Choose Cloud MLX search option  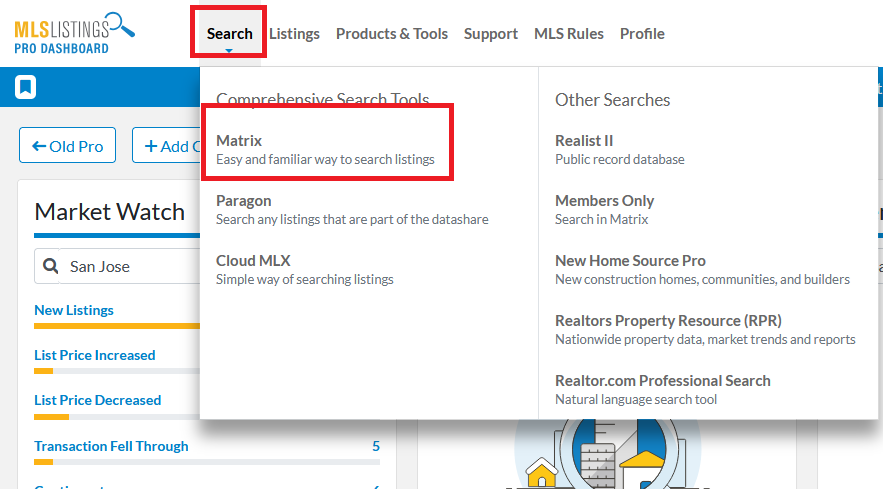pyautogui.click(x=305, y=270)
